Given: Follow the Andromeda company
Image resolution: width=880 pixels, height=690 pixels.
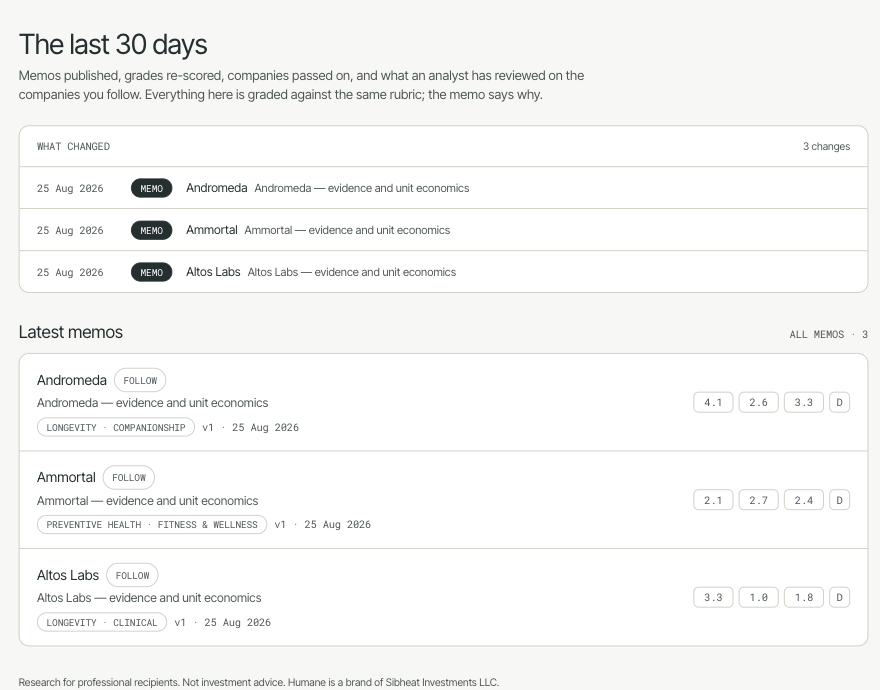Looking at the screenshot, I should pos(140,380).
